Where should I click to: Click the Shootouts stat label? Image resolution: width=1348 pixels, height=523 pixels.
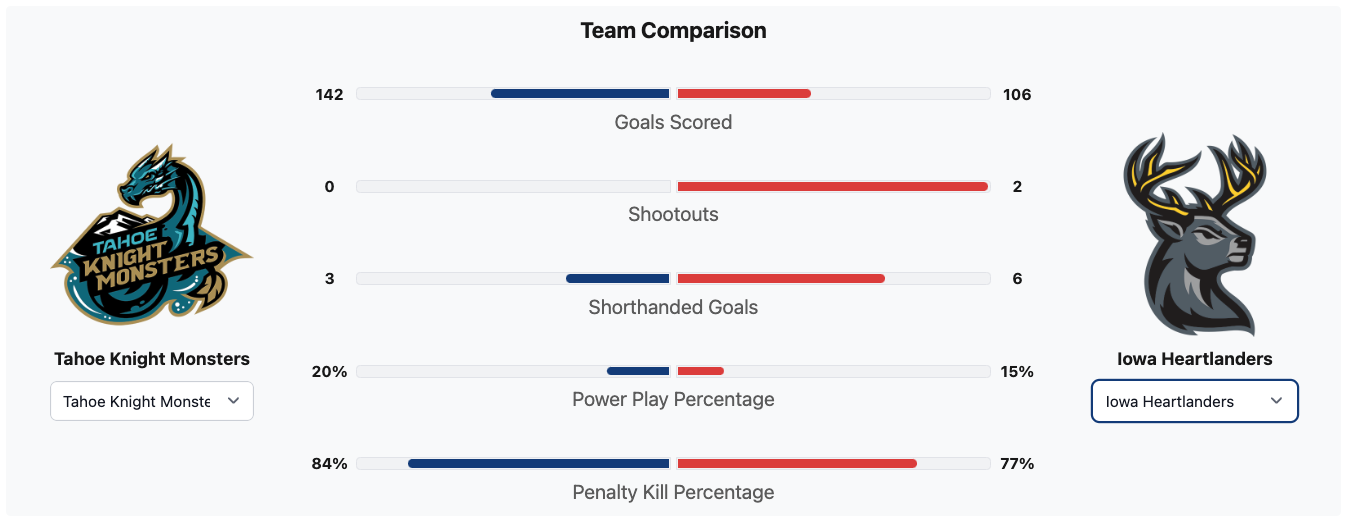673,214
